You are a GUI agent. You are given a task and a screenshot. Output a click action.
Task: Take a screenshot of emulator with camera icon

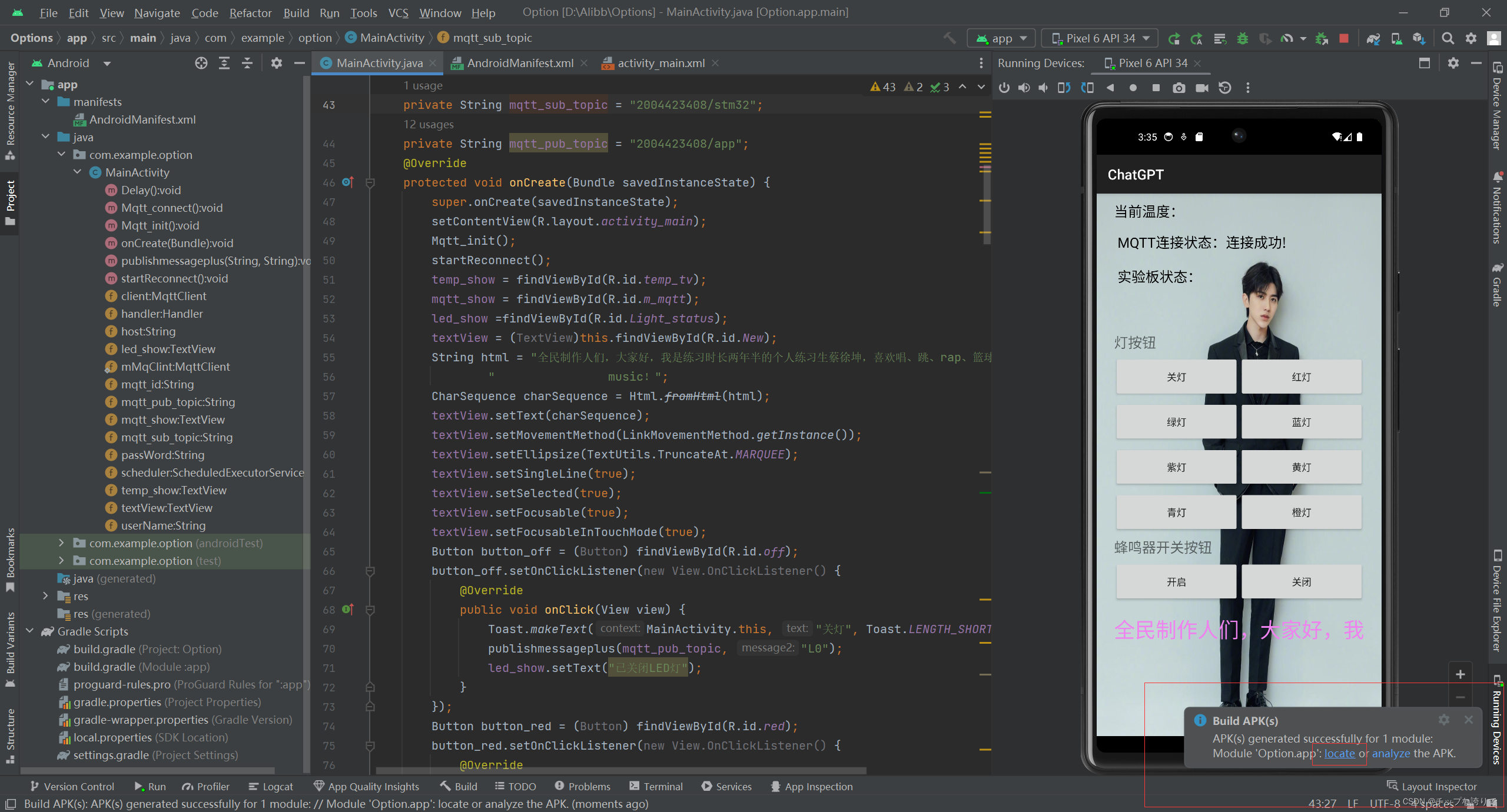(1179, 87)
